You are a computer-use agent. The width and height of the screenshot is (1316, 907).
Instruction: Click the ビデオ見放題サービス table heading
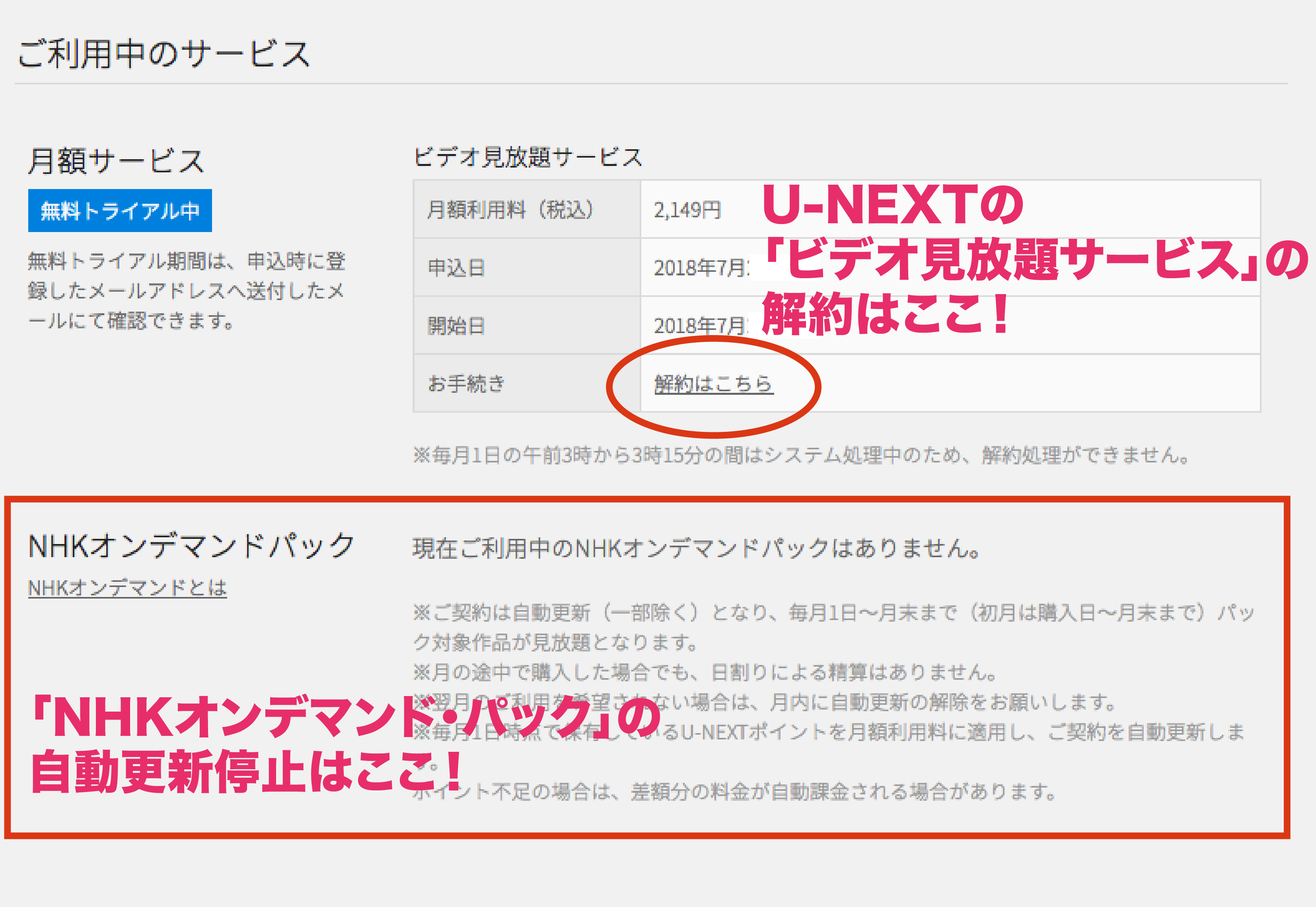pyautogui.click(x=528, y=157)
